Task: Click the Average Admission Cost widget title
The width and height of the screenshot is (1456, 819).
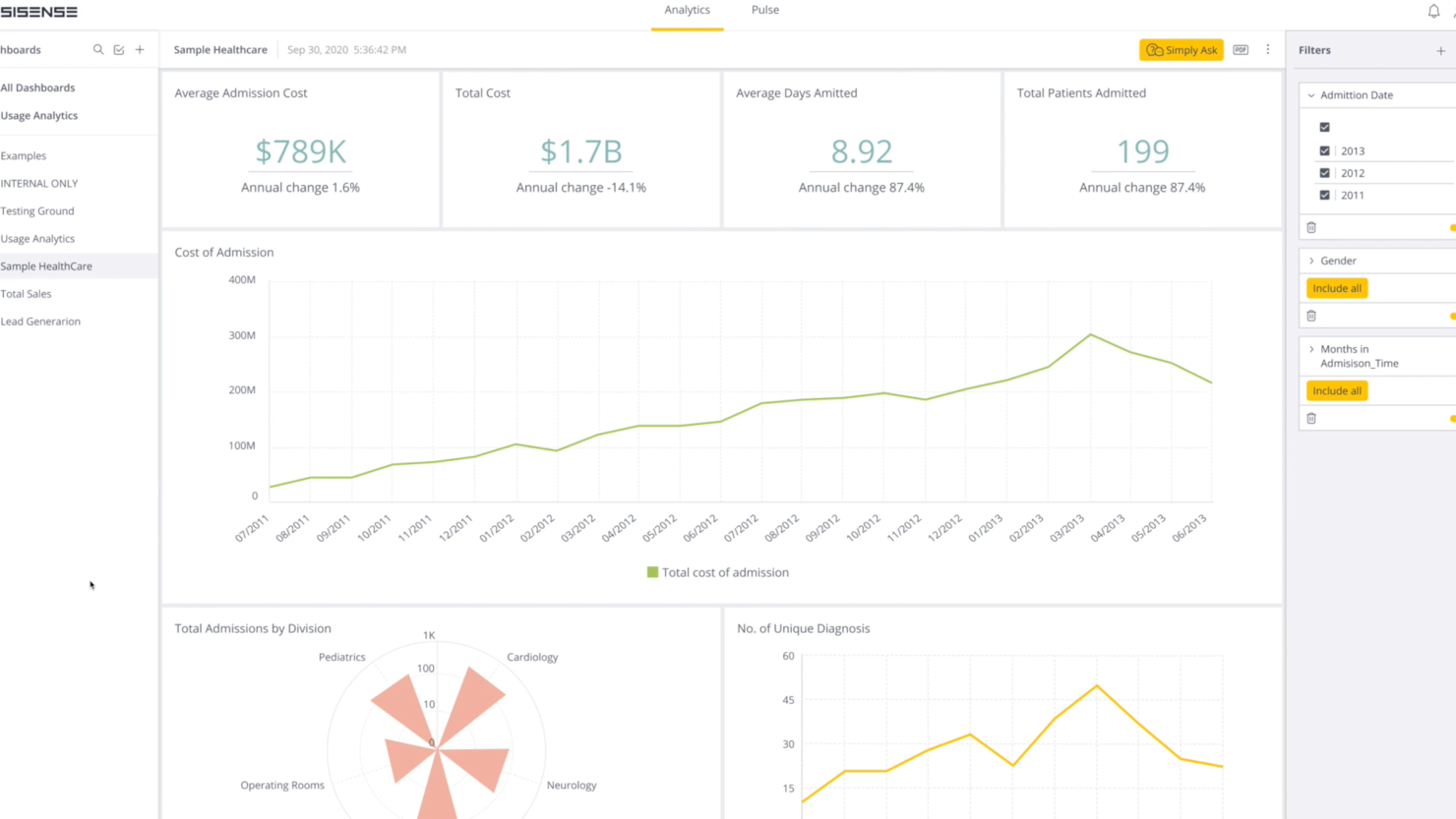Action: [241, 92]
